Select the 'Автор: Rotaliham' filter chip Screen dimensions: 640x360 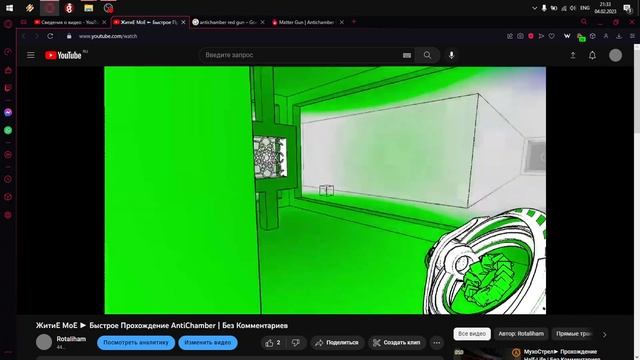tap(521, 334)
